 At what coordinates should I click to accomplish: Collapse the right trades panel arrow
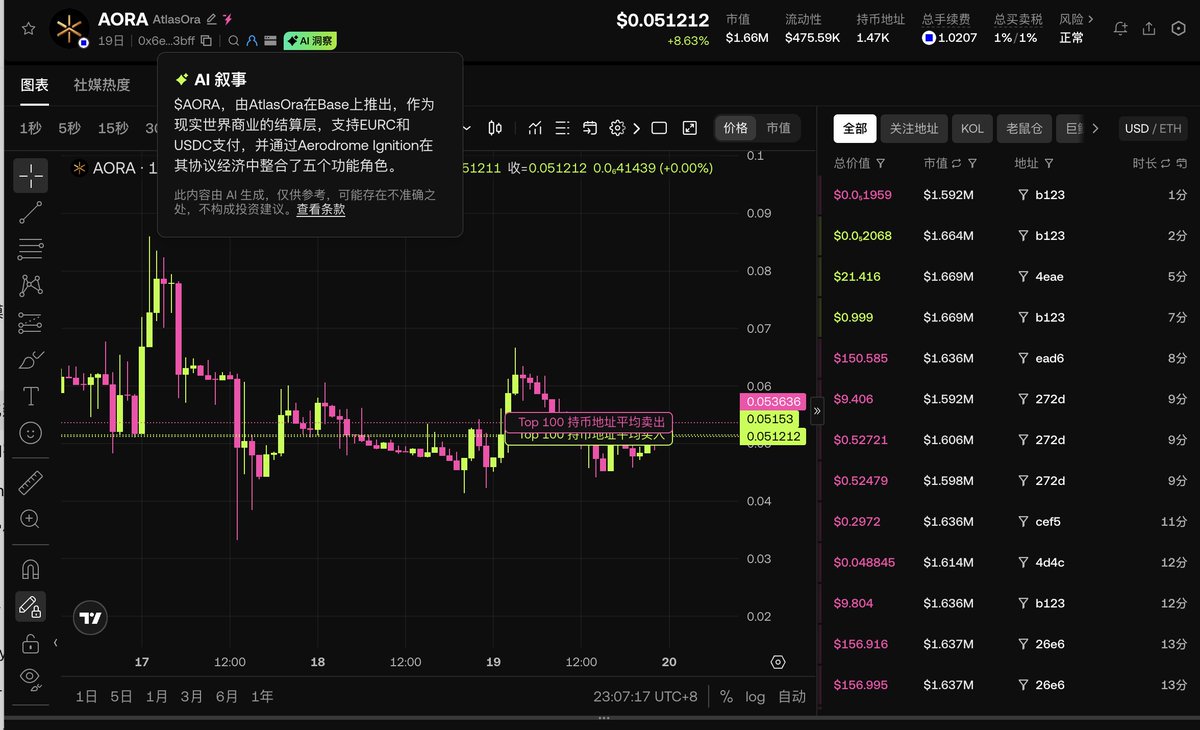tap(816, 410)
